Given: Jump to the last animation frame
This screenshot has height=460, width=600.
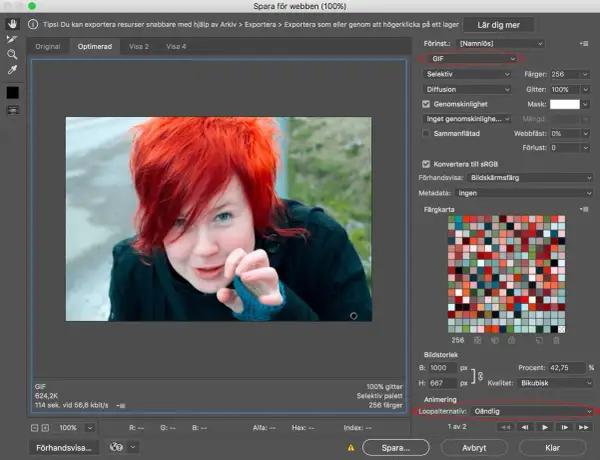Looking at the screenshot, I should coord(584,427).
